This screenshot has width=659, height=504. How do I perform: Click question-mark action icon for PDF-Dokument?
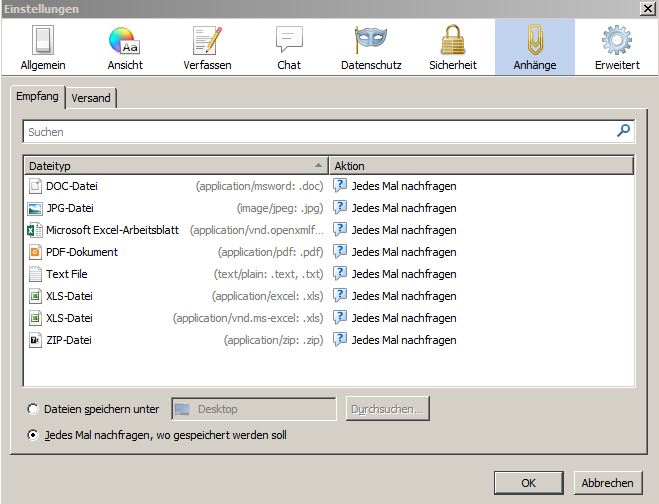[340, 251]
